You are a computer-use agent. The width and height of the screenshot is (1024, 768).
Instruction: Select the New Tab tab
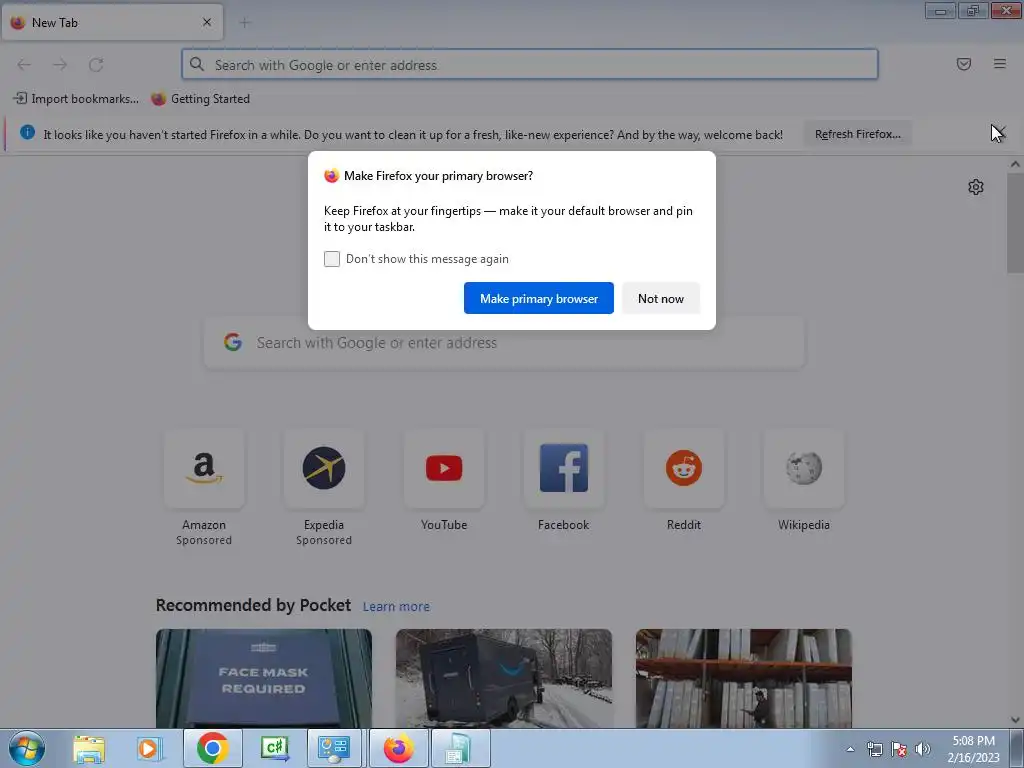(112, 22)
